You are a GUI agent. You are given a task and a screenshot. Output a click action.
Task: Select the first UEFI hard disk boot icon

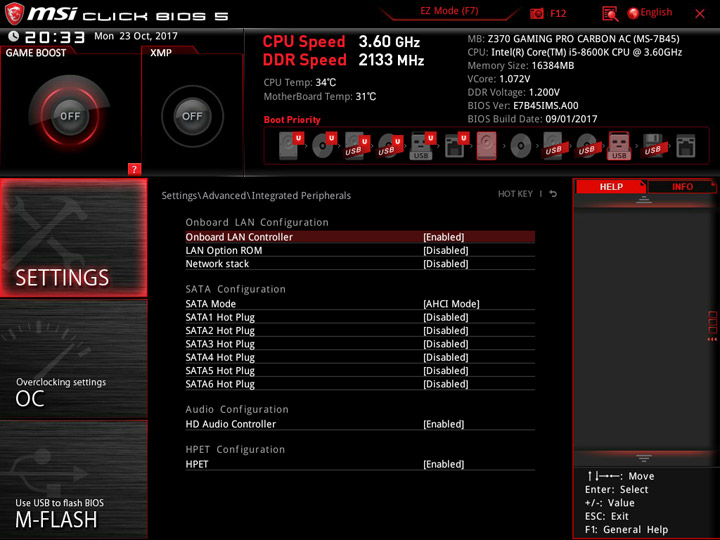[291, 146]
